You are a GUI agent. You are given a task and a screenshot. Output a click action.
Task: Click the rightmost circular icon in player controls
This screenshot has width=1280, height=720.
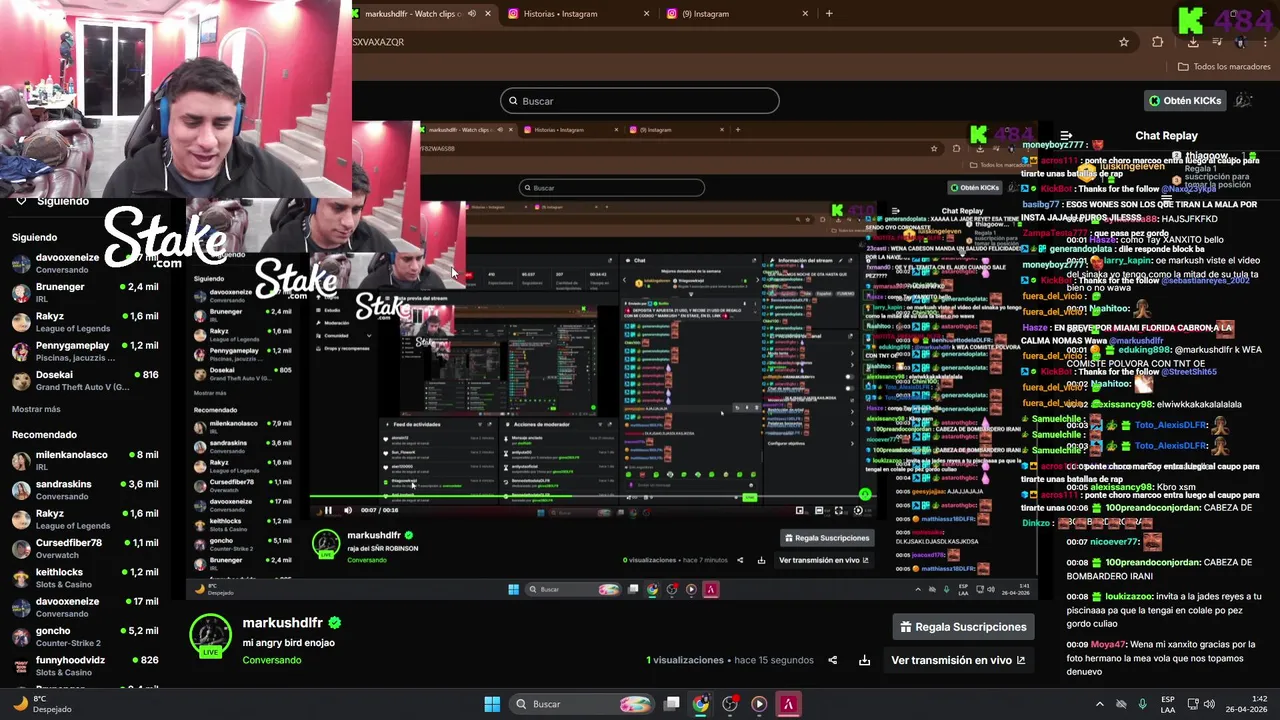pos(858,510)
